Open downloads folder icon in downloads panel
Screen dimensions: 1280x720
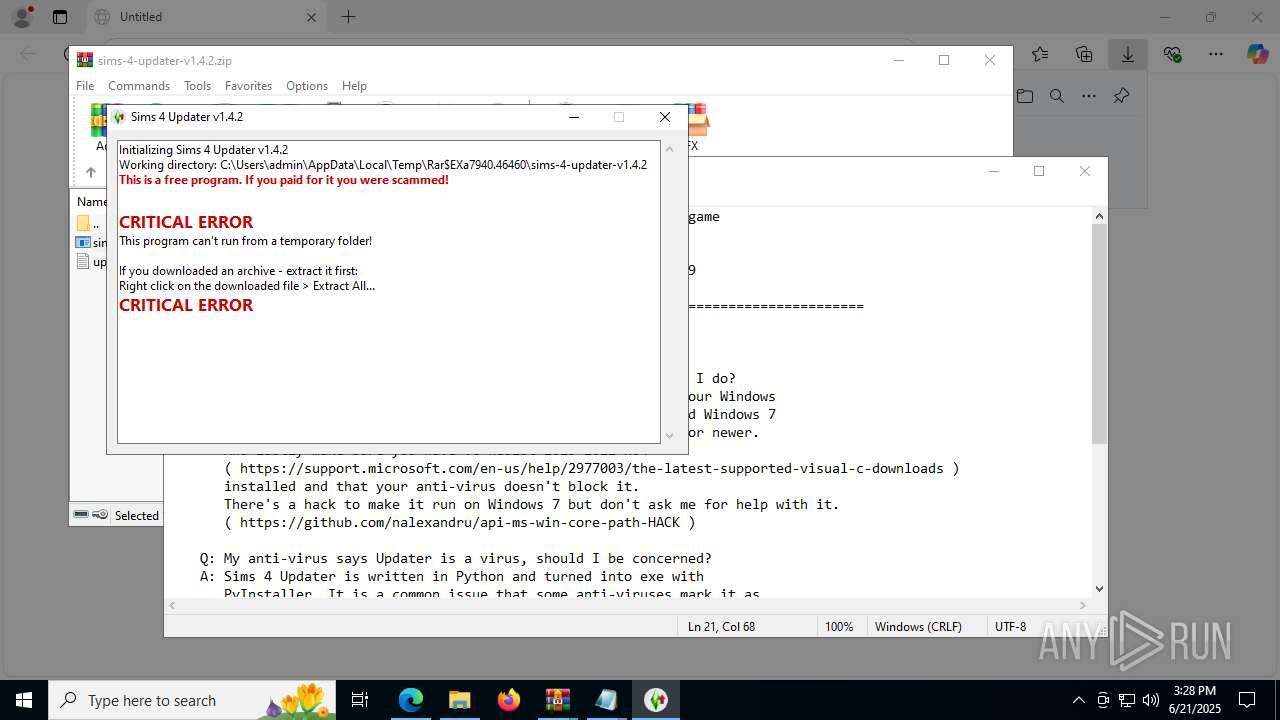point(1025,96)
